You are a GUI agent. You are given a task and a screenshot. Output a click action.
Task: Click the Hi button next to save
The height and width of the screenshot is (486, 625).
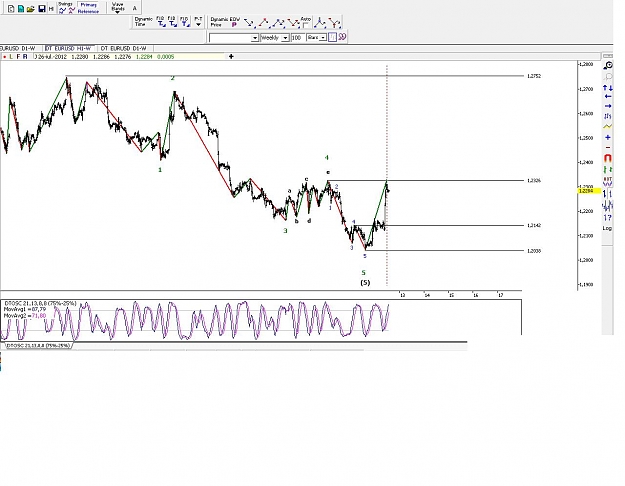[51, 8]
